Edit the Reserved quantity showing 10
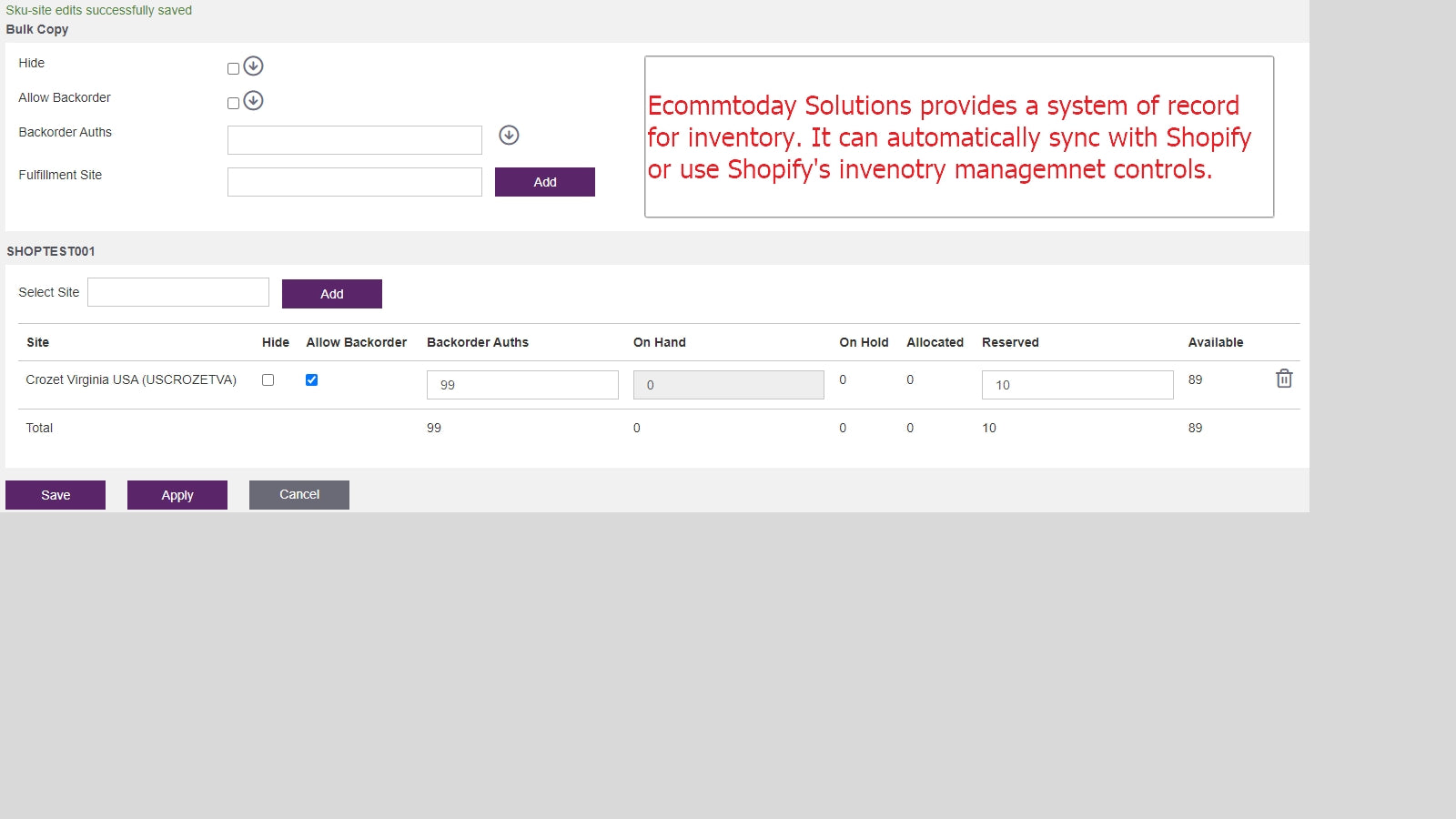The height and width of the screenshot is (819, 1456). (x=1077, y=384)
